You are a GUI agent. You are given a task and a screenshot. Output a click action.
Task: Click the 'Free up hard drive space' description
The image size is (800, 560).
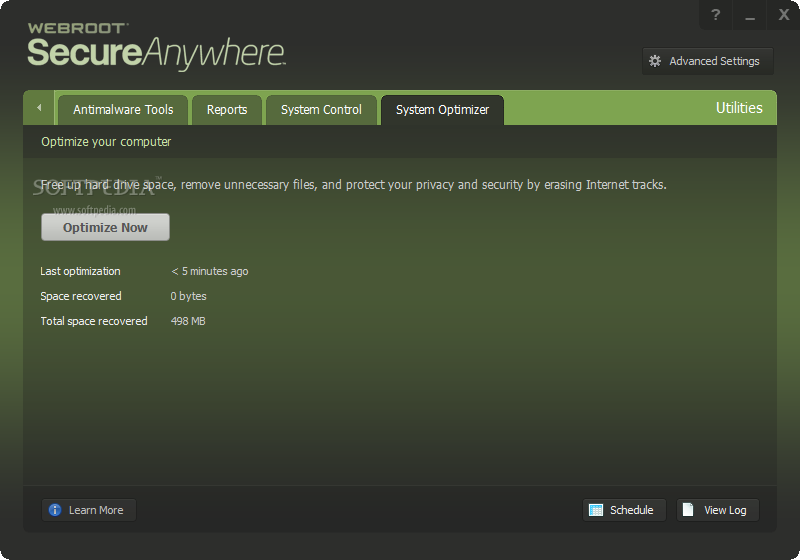(x=354, y=185)
